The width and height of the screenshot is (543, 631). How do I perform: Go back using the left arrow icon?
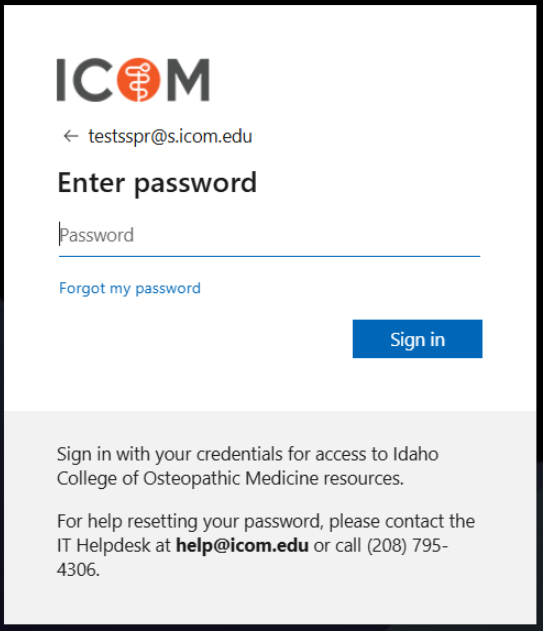point(71,136)
